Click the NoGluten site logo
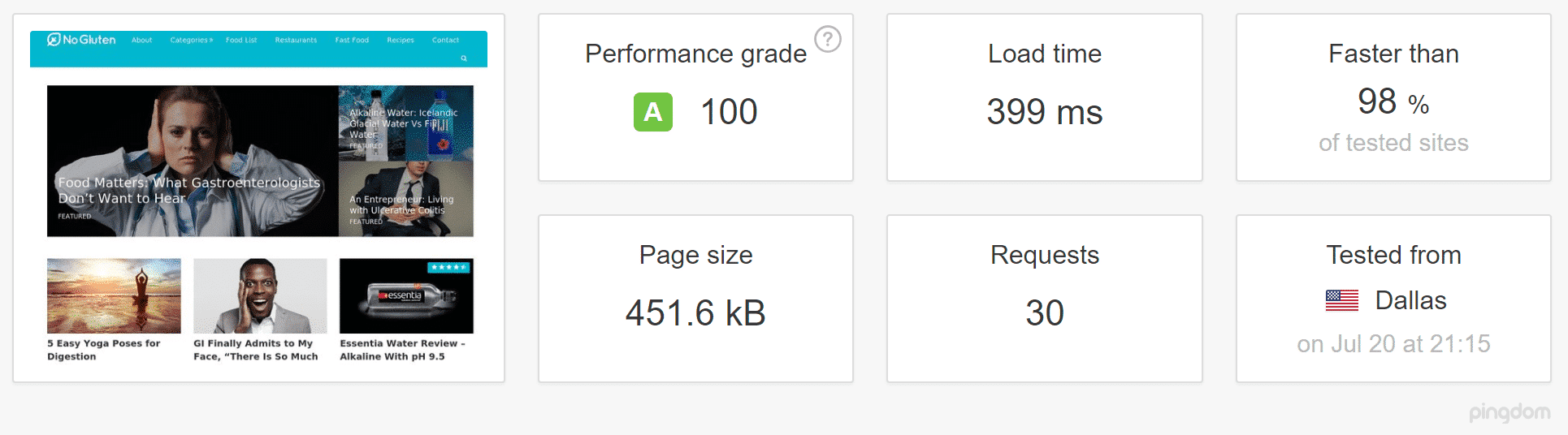 pyautogui.click(x=81, y=40)
